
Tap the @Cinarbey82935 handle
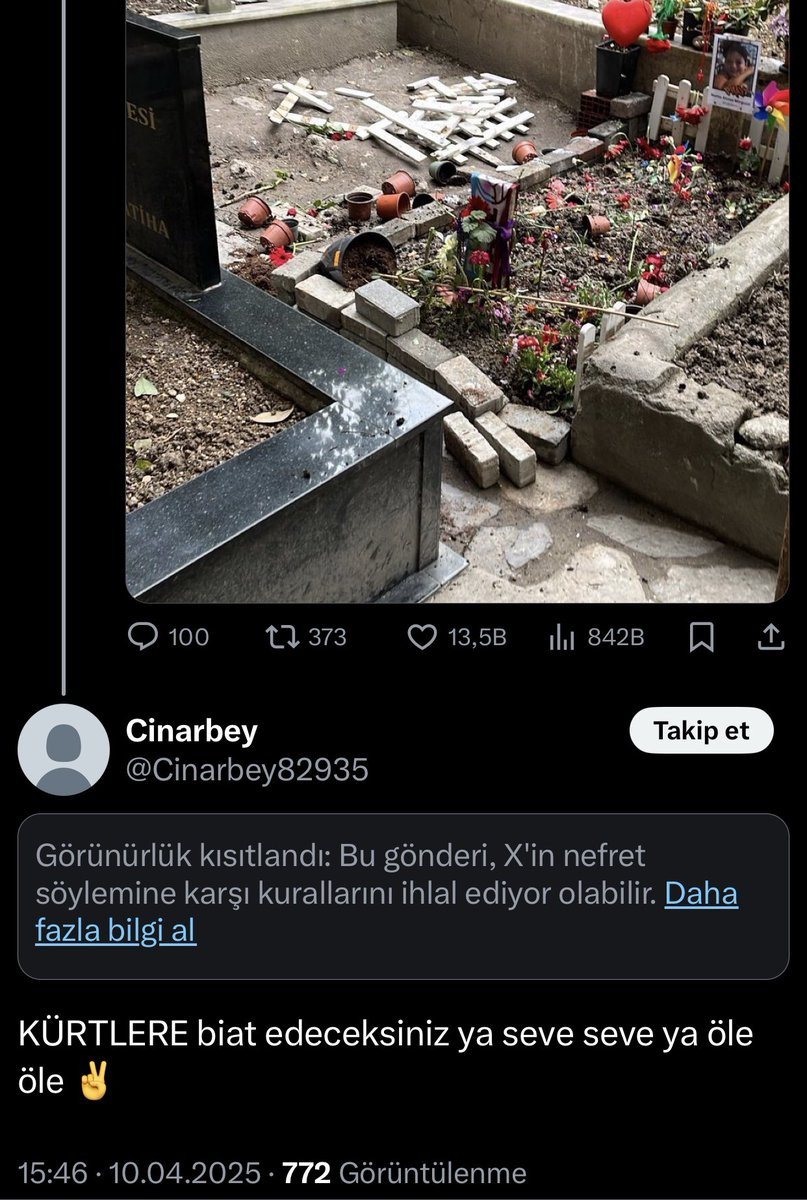247,770
